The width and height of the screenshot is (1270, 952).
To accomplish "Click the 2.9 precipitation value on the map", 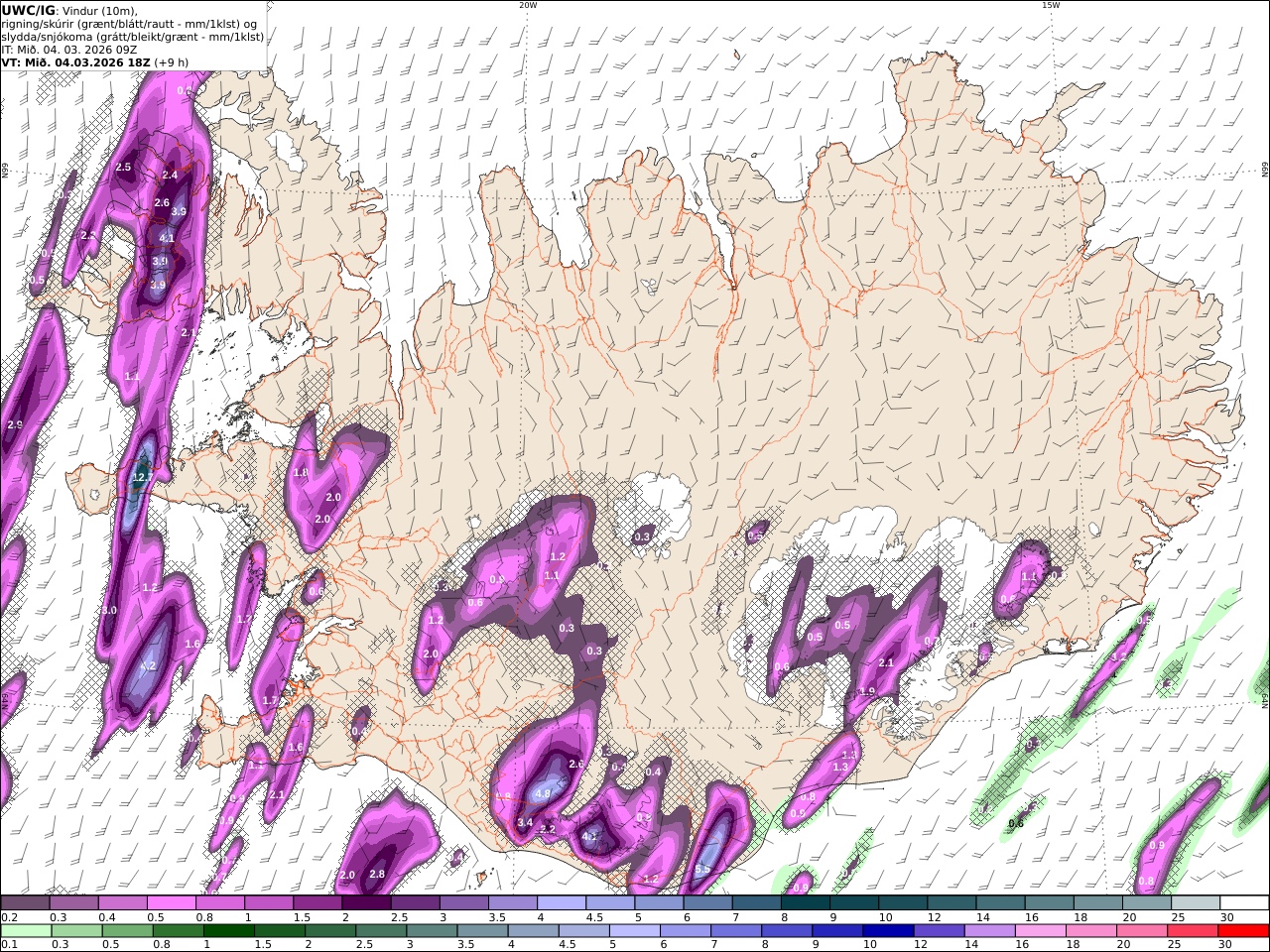I will coord(14,424).
